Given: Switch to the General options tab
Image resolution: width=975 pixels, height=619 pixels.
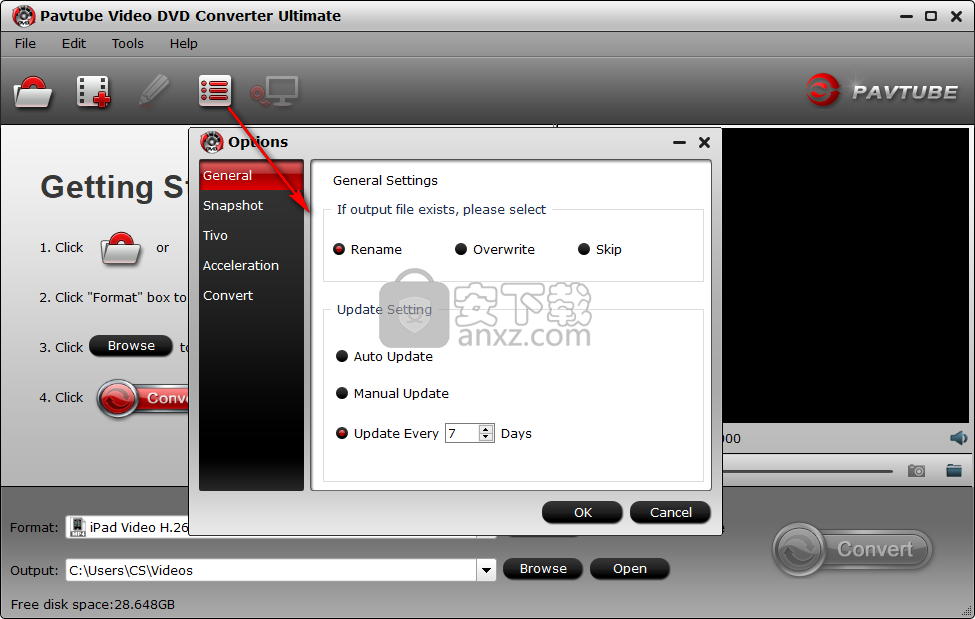Looking at the screenshot, I should 251,175.
